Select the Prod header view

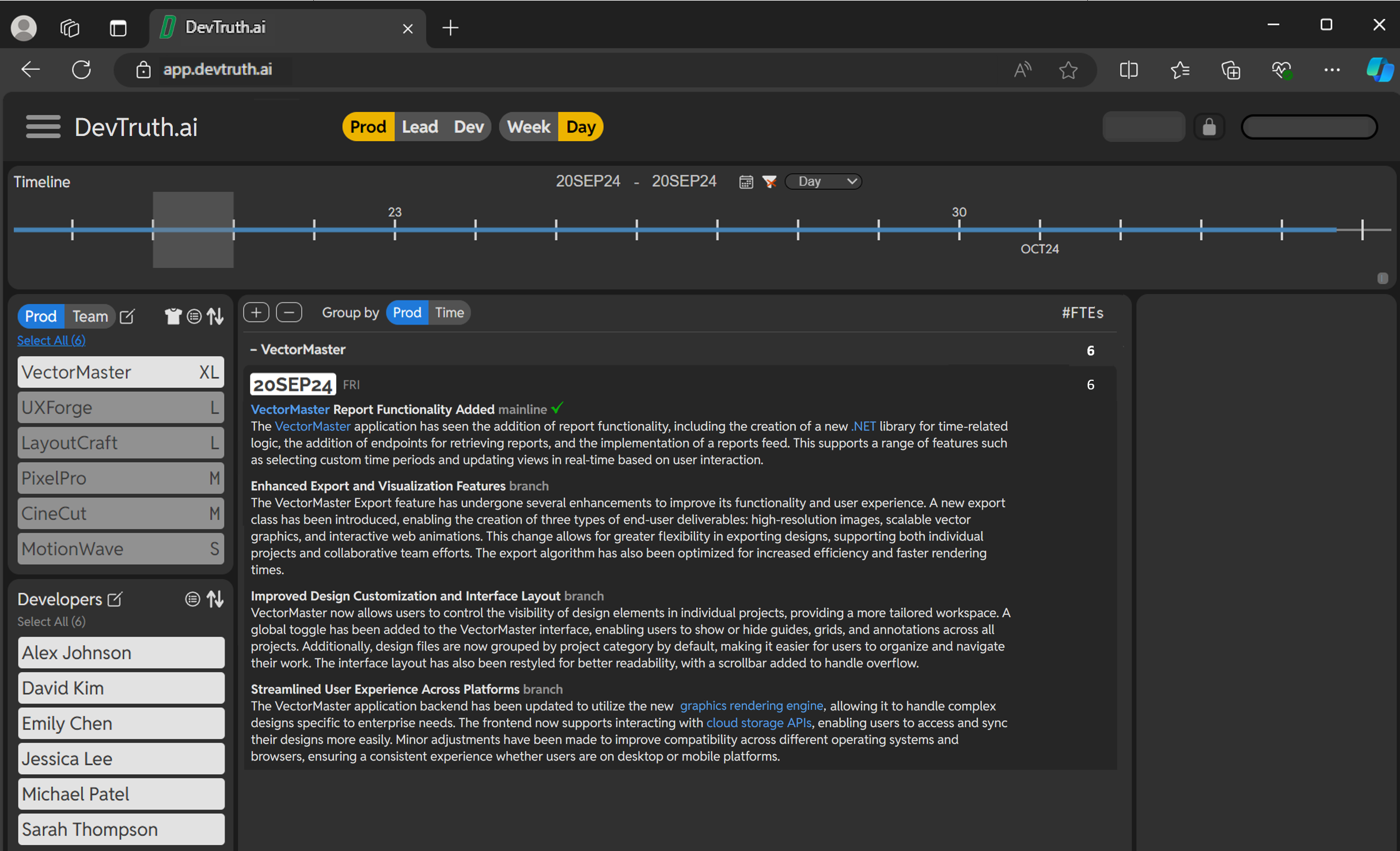click(368, 127)
